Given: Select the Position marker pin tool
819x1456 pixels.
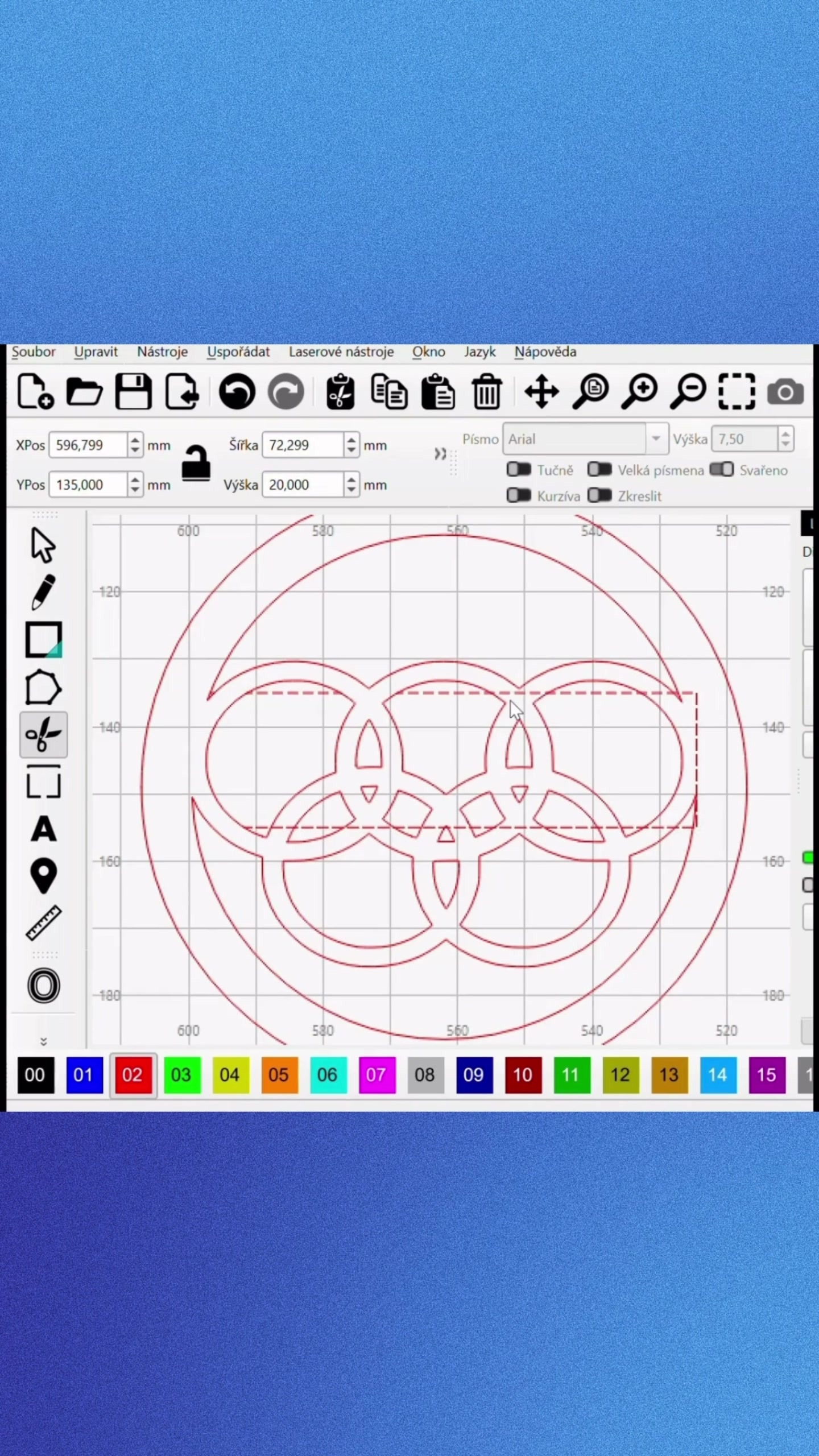Looking at the screenshot, I should click(x=43, y=876).
